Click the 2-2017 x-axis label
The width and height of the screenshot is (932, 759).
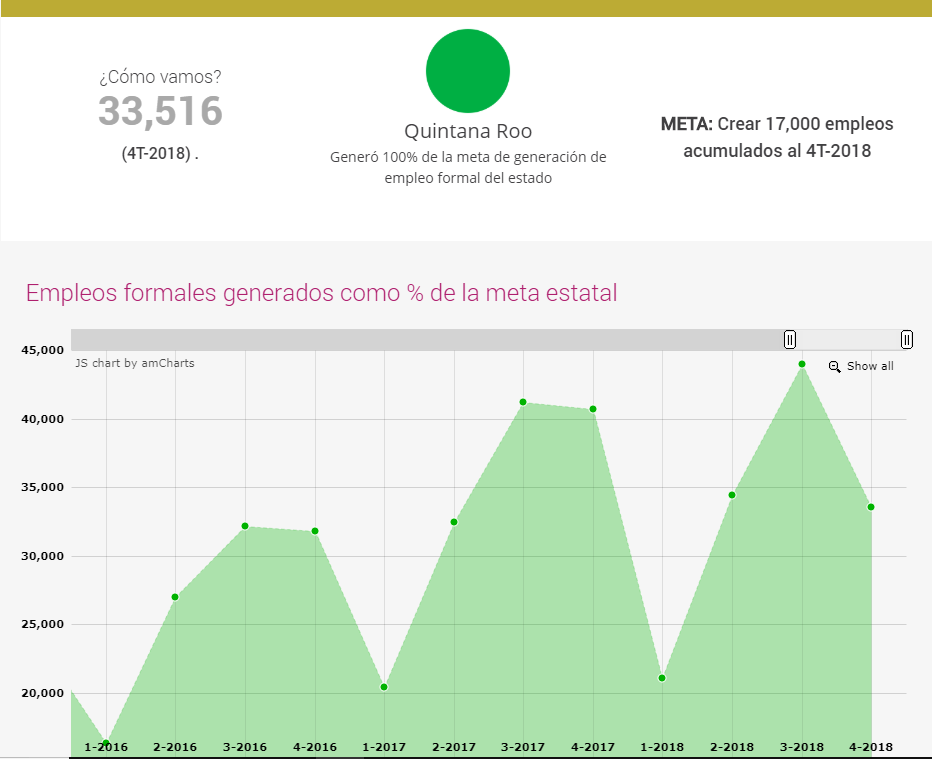(453, 747)
